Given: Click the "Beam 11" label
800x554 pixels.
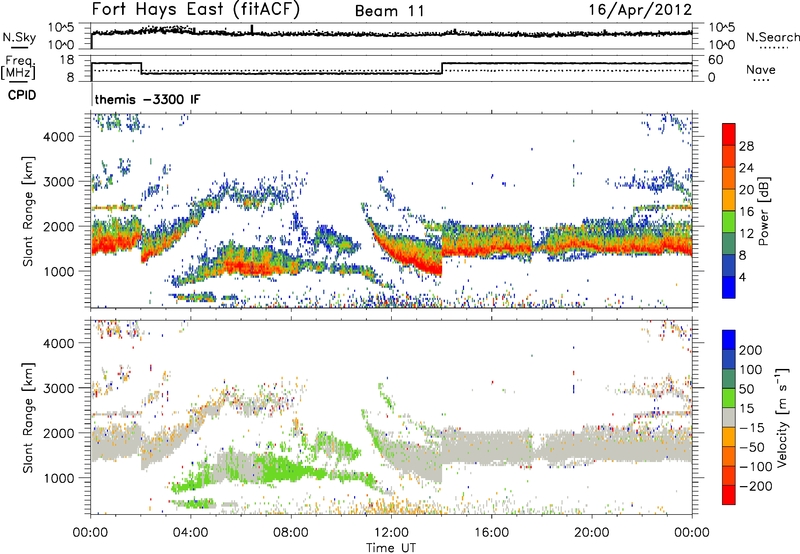Looking at the screenshot, I should coord(389,11).
